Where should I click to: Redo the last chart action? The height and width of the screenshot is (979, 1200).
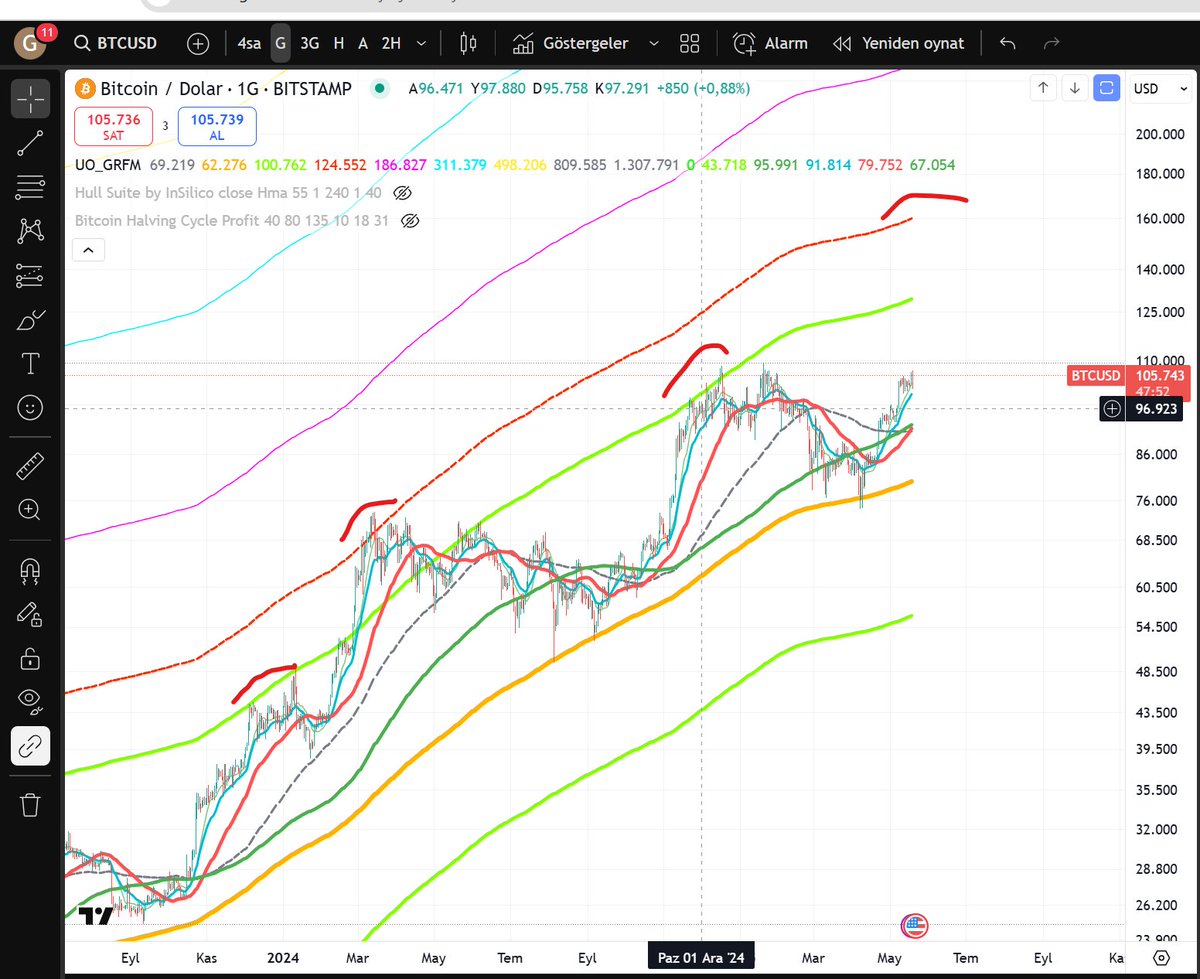tap(1051, 44)
